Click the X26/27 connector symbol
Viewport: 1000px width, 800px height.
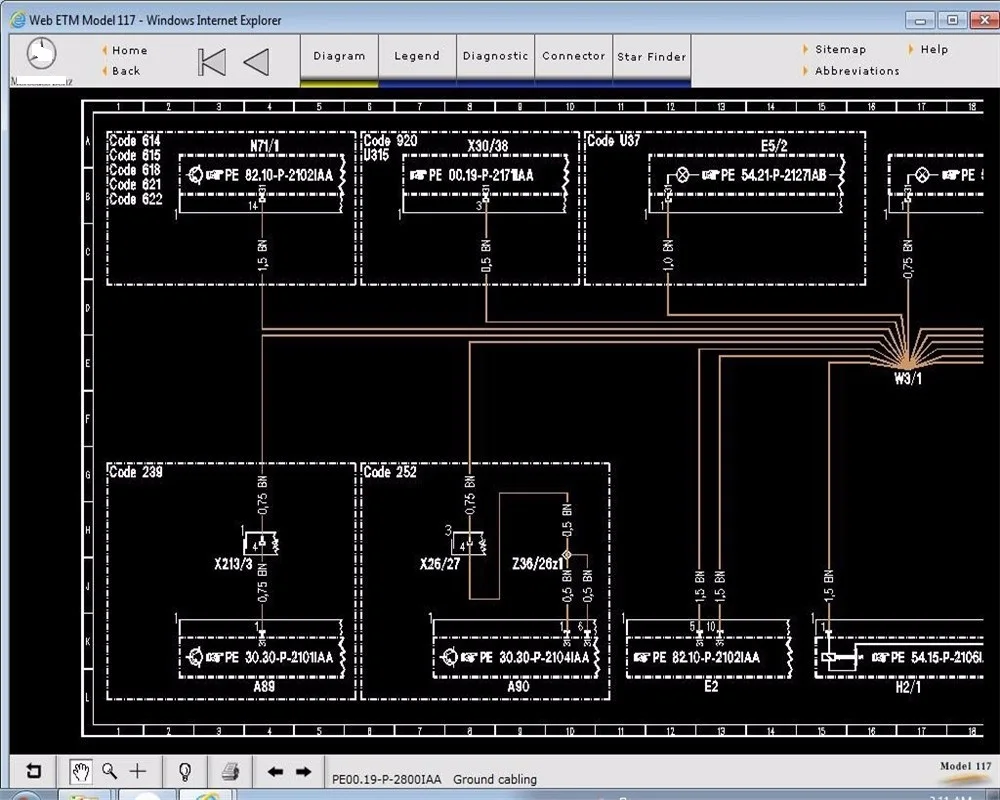point(468,544)
